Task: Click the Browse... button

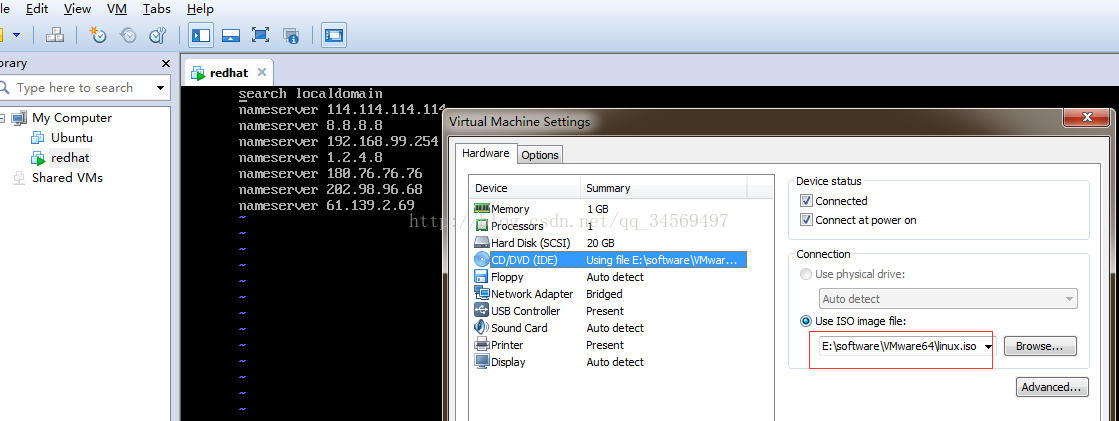Action: [1040, 347]
